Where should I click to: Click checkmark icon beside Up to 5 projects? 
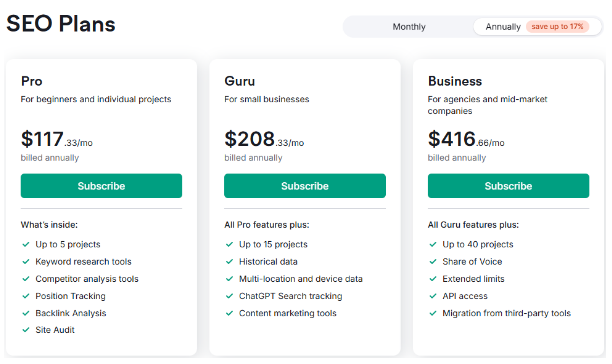tap(26, 244)
